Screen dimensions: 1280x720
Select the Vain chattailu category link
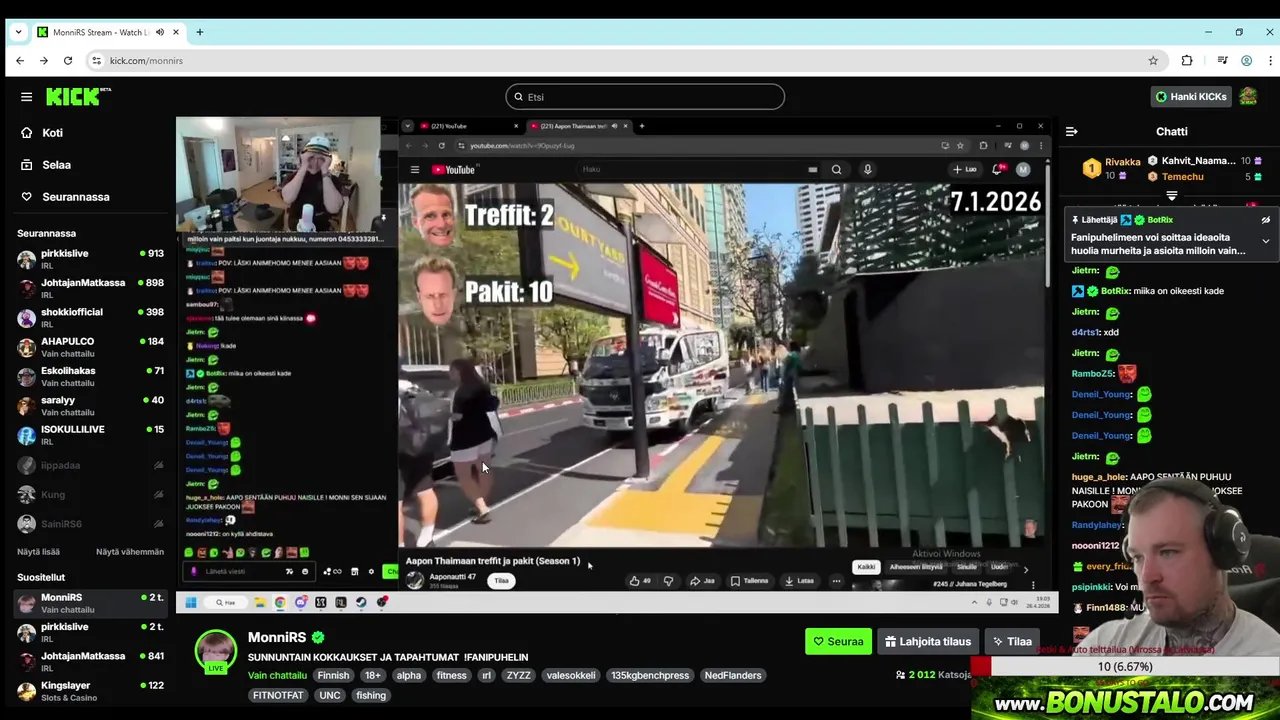click(x=277, y=676)
